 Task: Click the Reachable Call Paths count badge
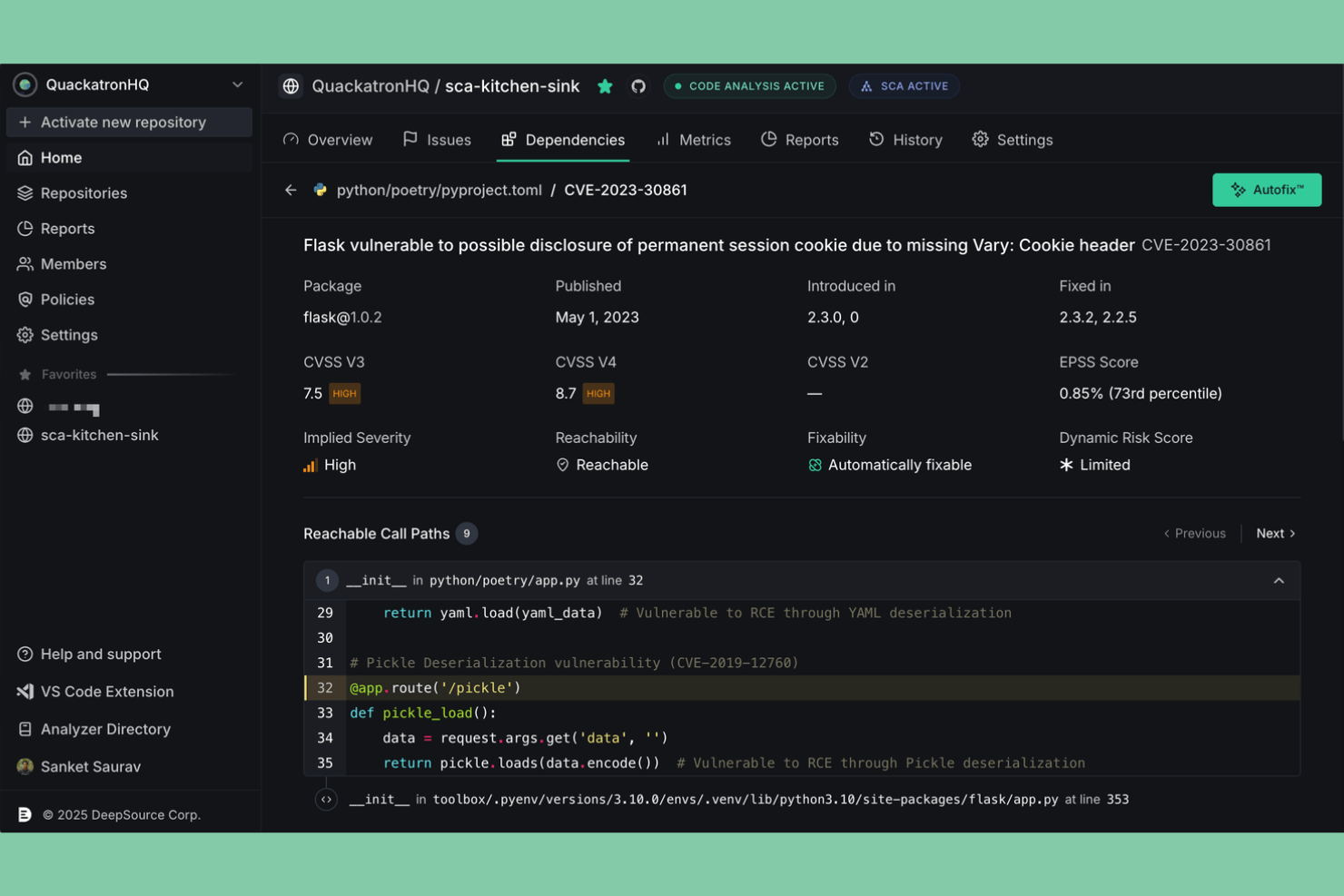tap(467, 533)
